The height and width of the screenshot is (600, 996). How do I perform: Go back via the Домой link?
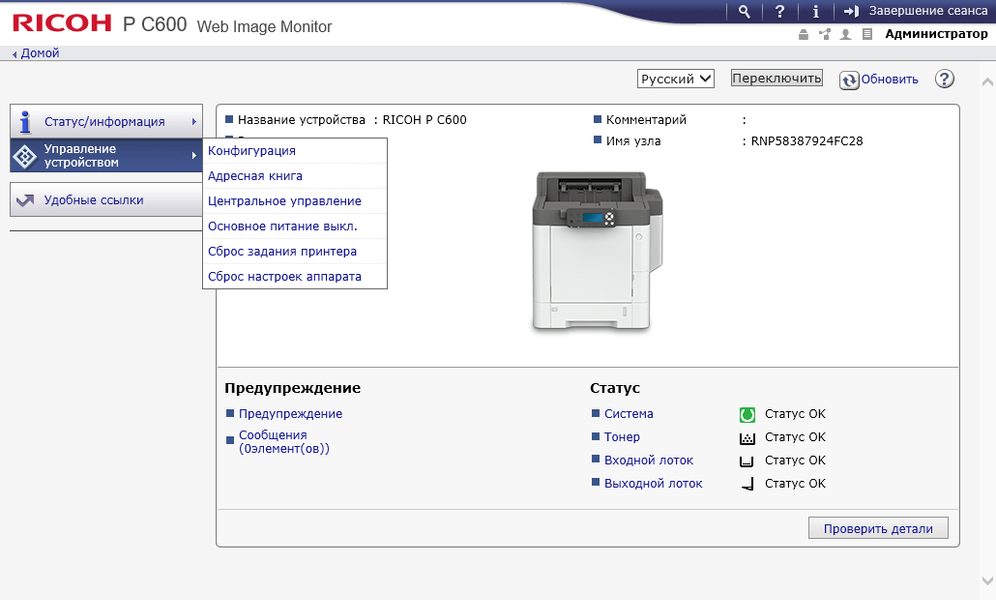tap(39, 53)
